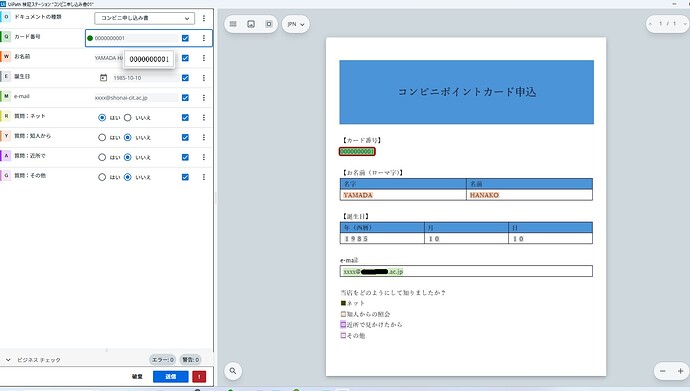Toggle the confirmation checkbox for 質問：近所で
The height and width of the screenshot is (391, 690).
pos(185,157)
